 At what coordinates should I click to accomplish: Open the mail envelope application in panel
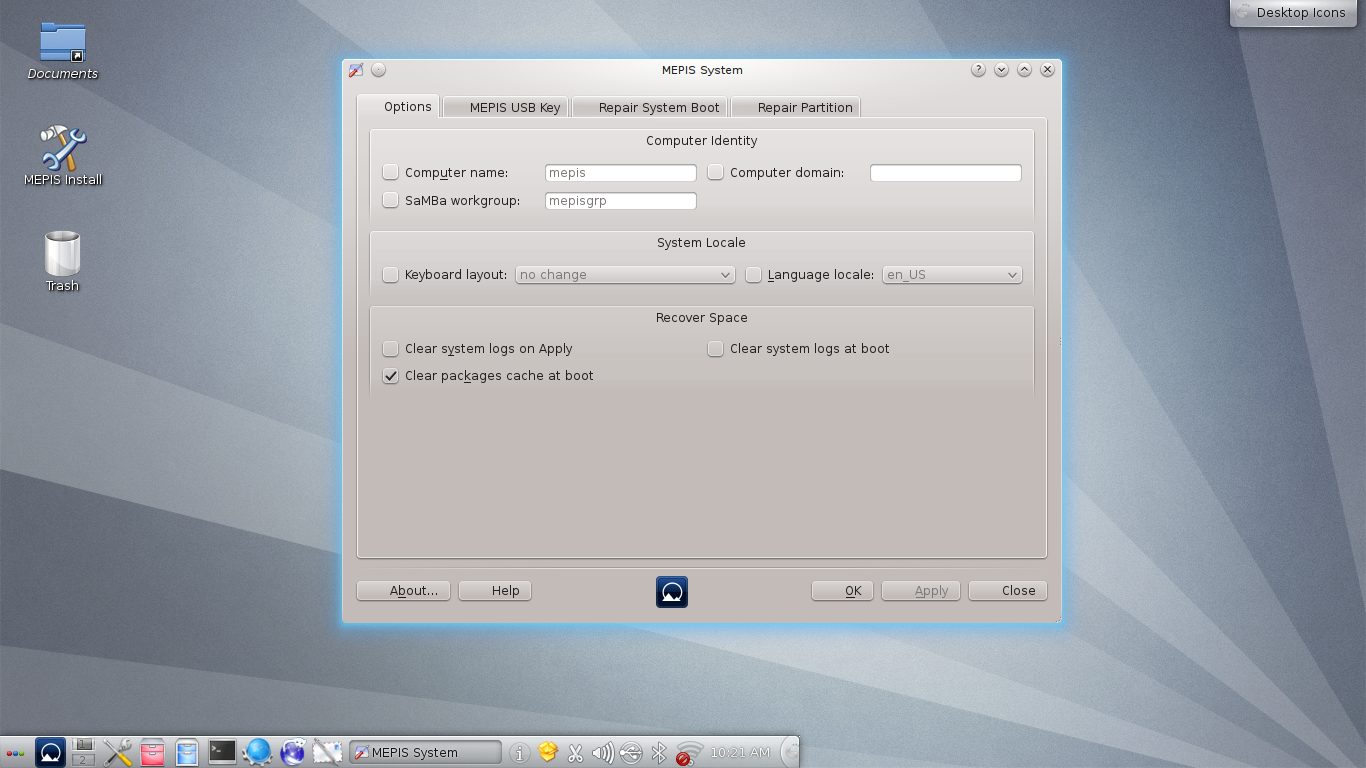[328, 751]
